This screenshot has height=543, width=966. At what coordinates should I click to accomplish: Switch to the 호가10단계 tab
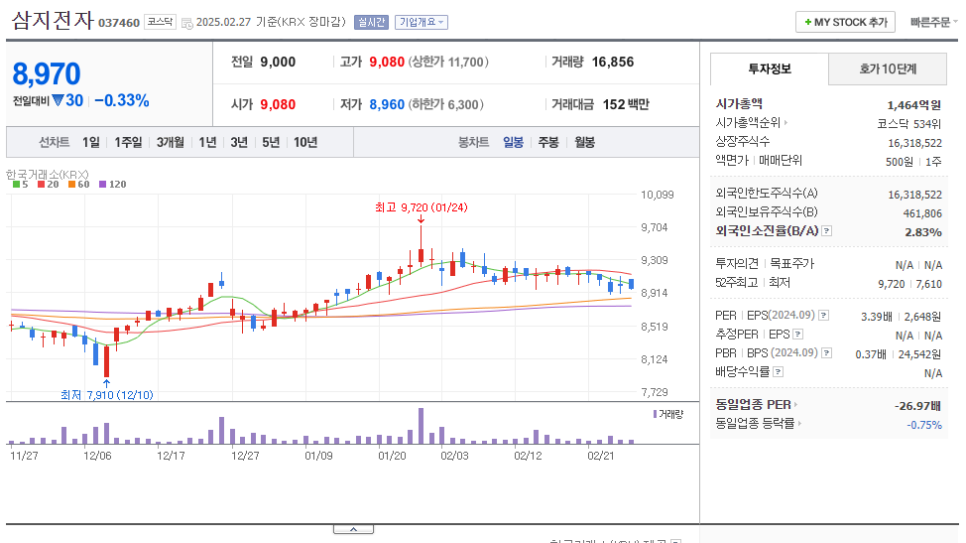888,69
